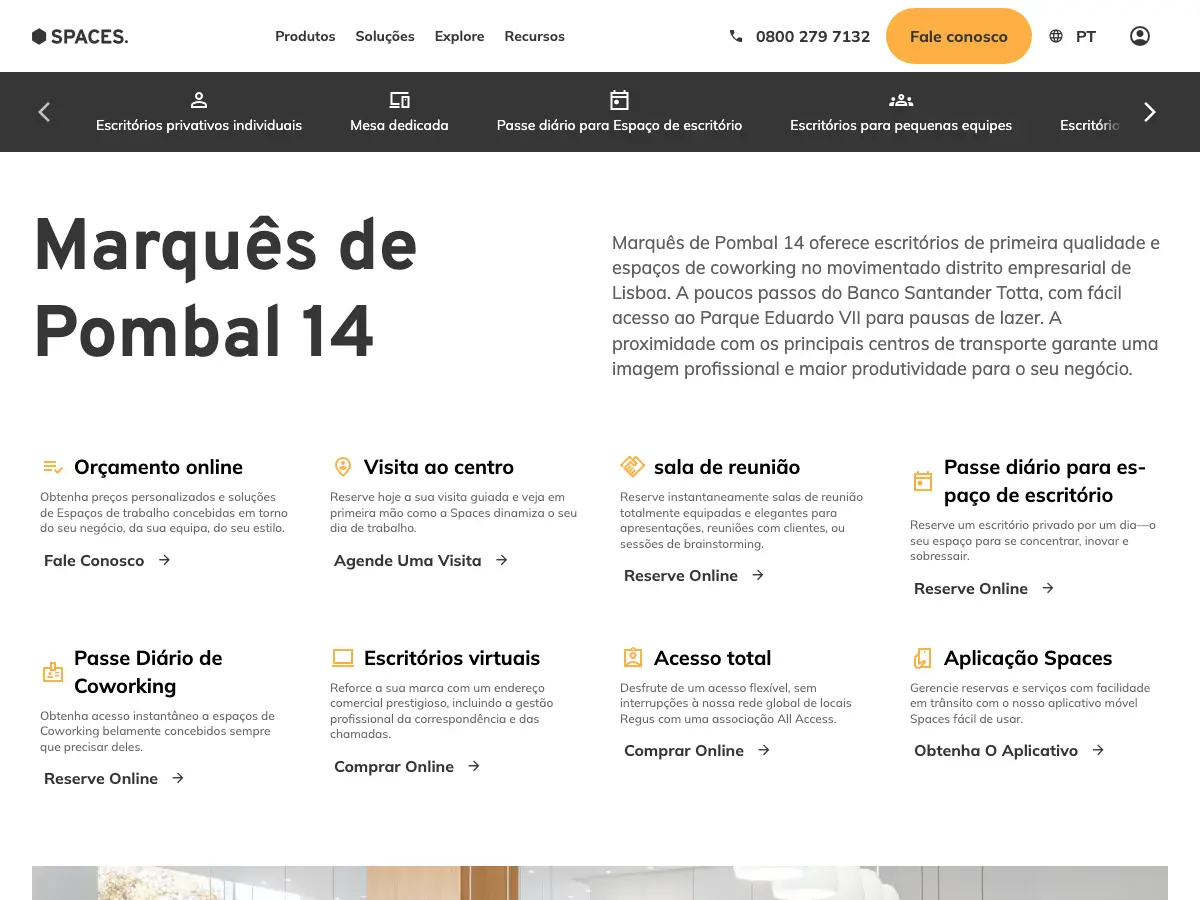This screenshot has height=900, width=1200.
Task: Select the Mesa dedicada tab
Action: [x=399, y=125]
